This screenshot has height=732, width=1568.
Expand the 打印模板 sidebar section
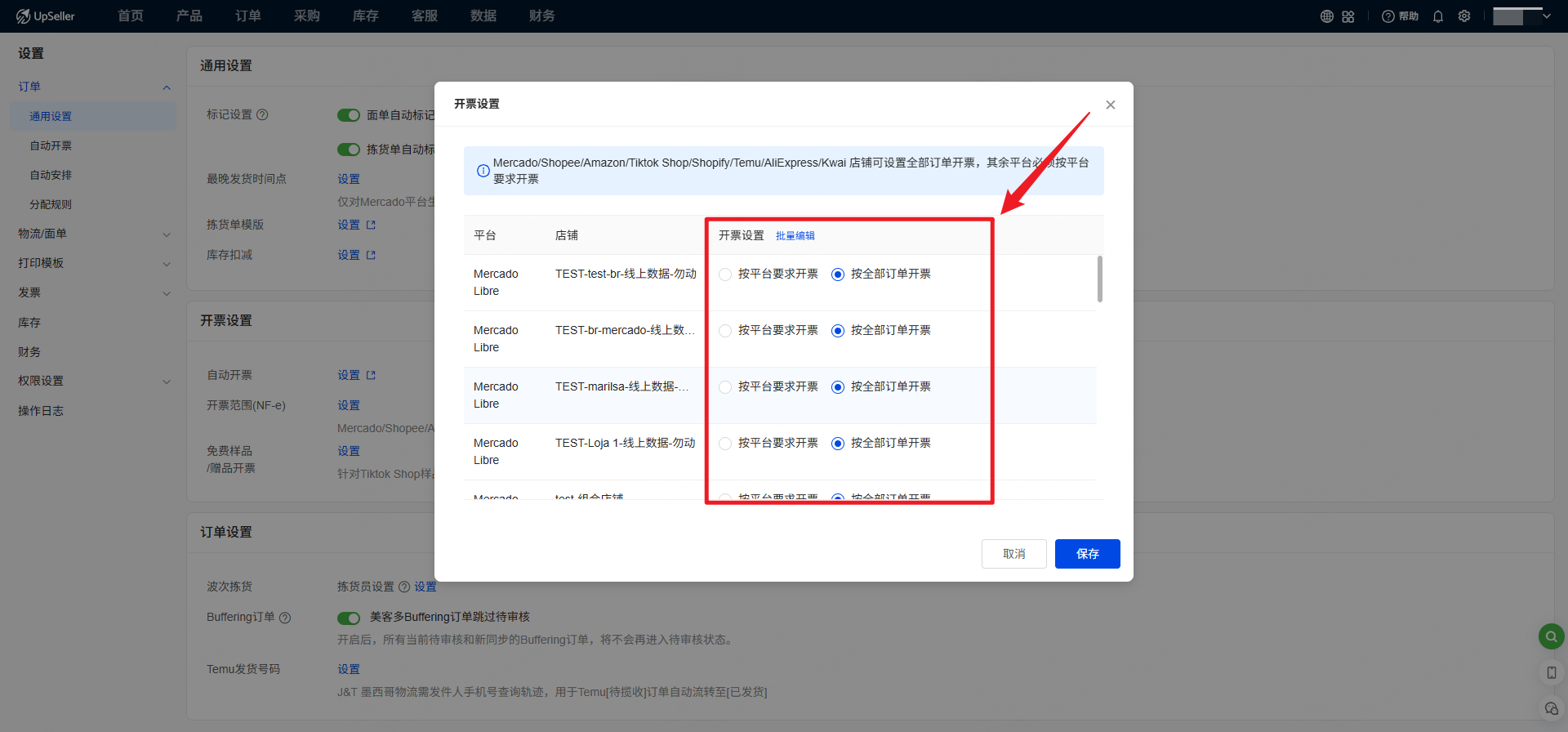tap(94, 263)
